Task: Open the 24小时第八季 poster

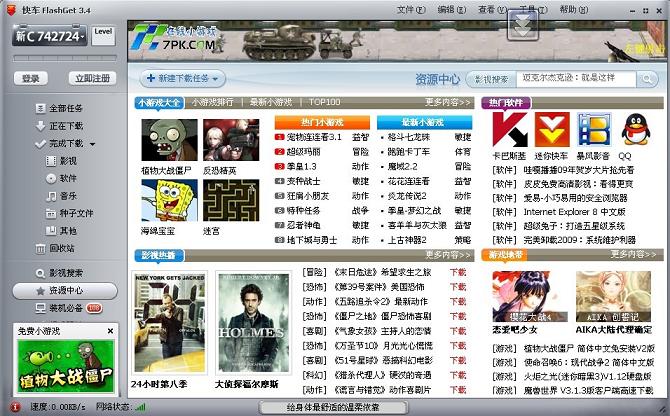Action: point(170,323)
